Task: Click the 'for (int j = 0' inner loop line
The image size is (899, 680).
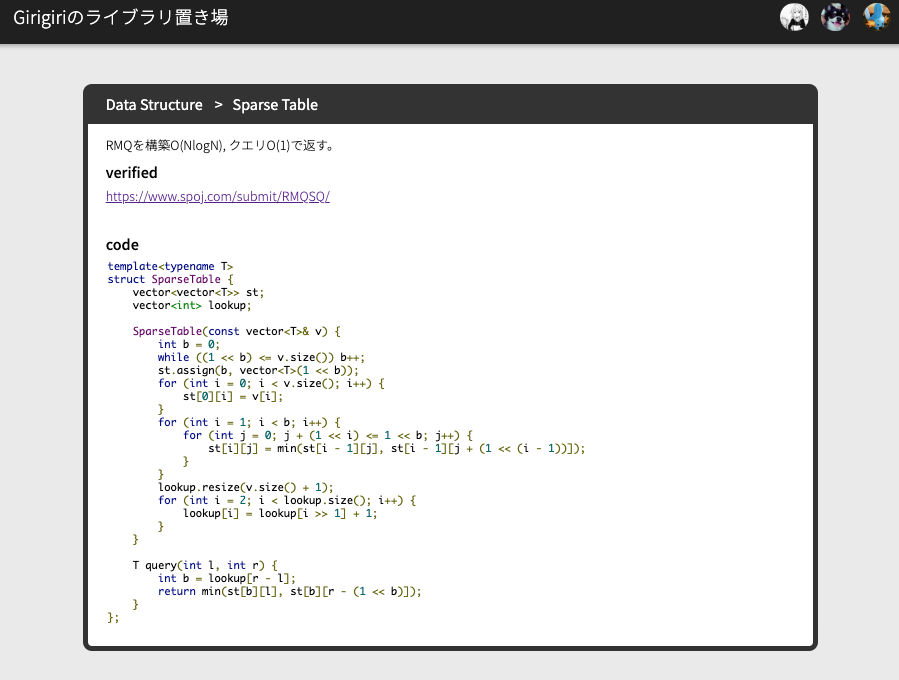Action: 328,435
